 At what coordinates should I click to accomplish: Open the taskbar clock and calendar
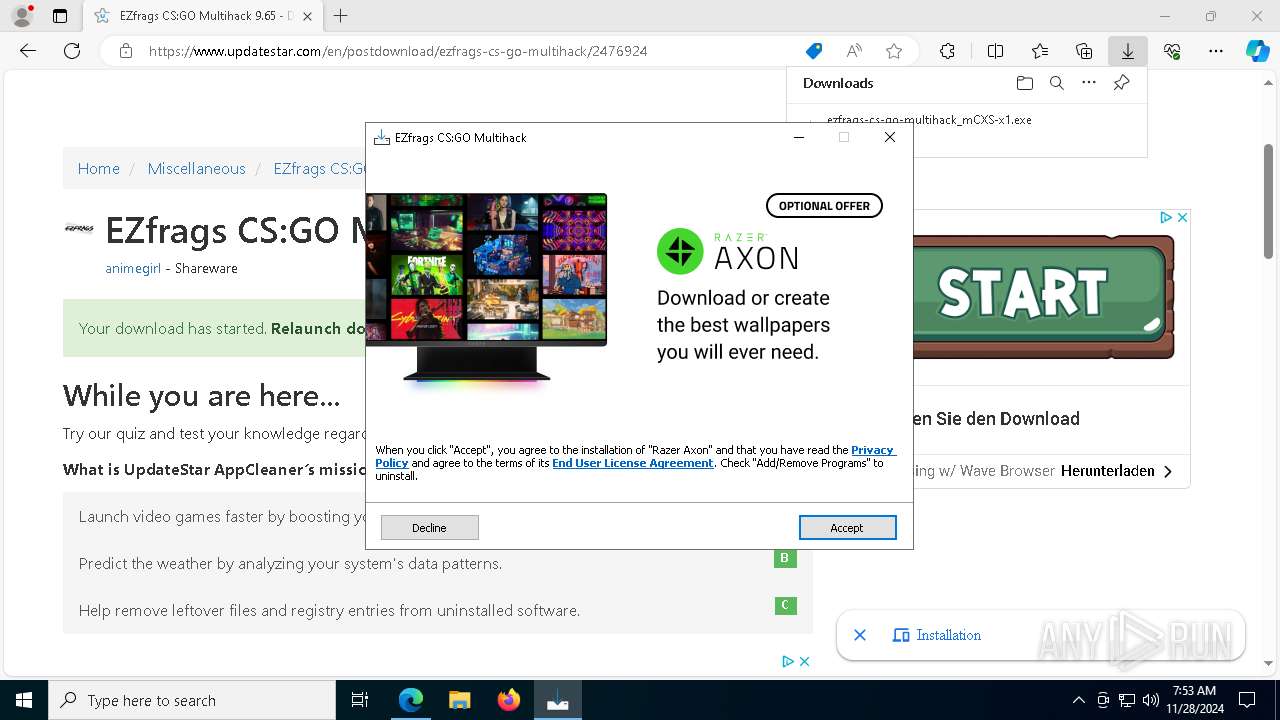coord(1194,700)
